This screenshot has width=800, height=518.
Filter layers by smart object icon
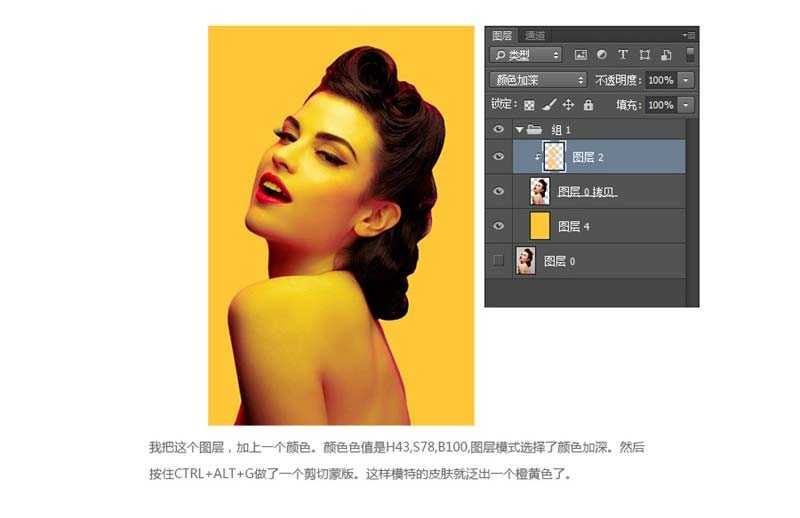[x=666, y=55]
